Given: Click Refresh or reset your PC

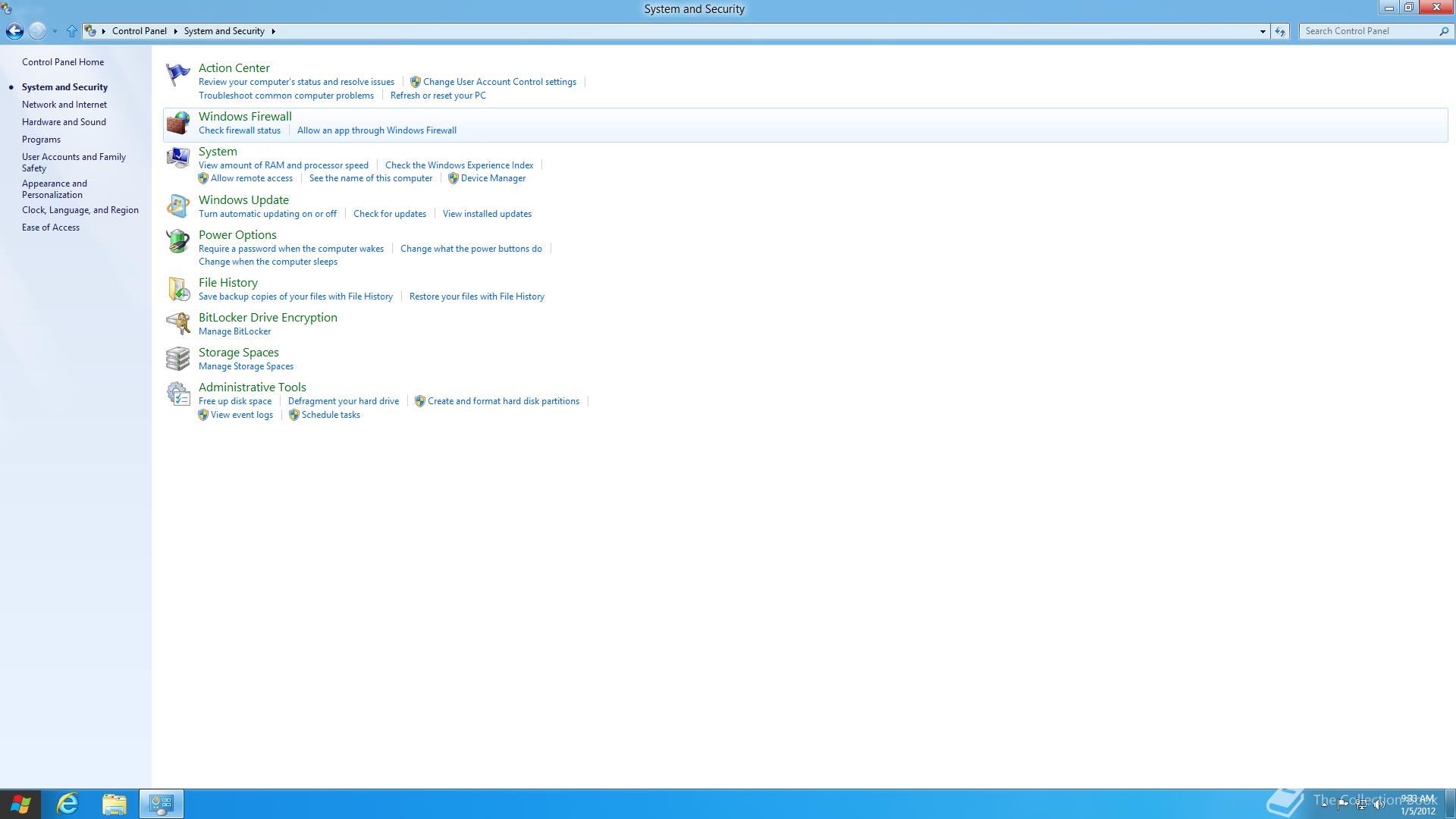Looking at the screenshot, I should click(x=438, y=96).
